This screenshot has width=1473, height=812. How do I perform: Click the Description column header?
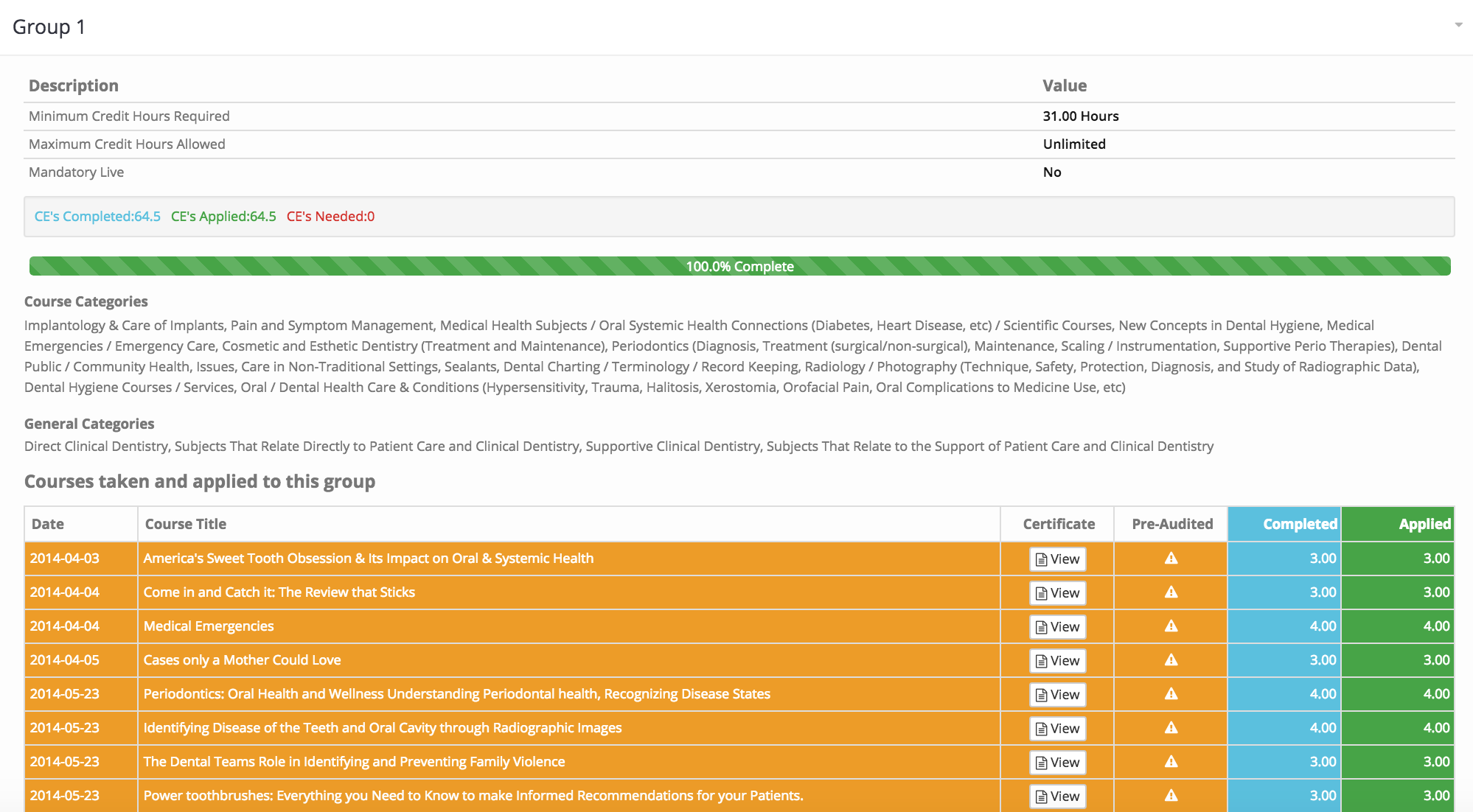pyautogui.click(x=74, y=85)
